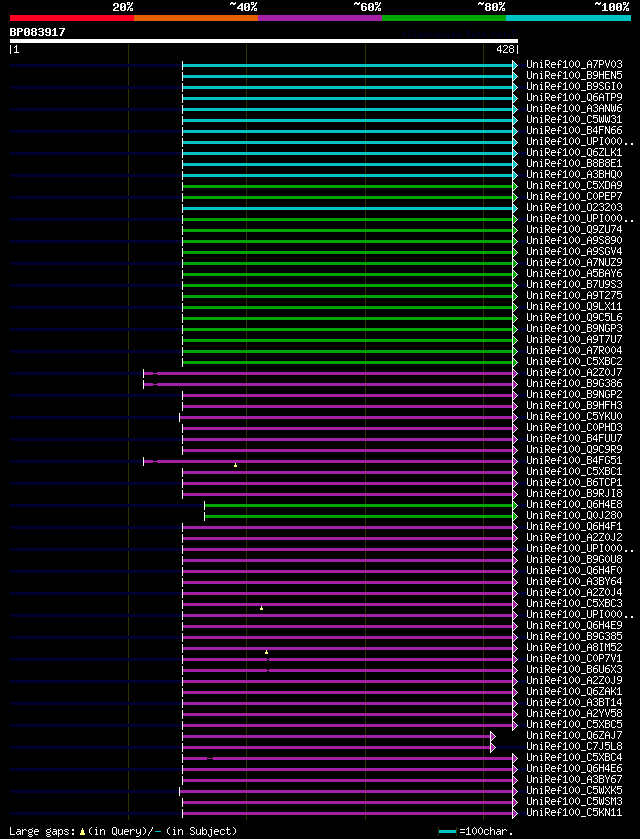The image size is (640, 839).
Task: Select the UniRef100_O23Z03 label
Action: [x=574, y=208]
